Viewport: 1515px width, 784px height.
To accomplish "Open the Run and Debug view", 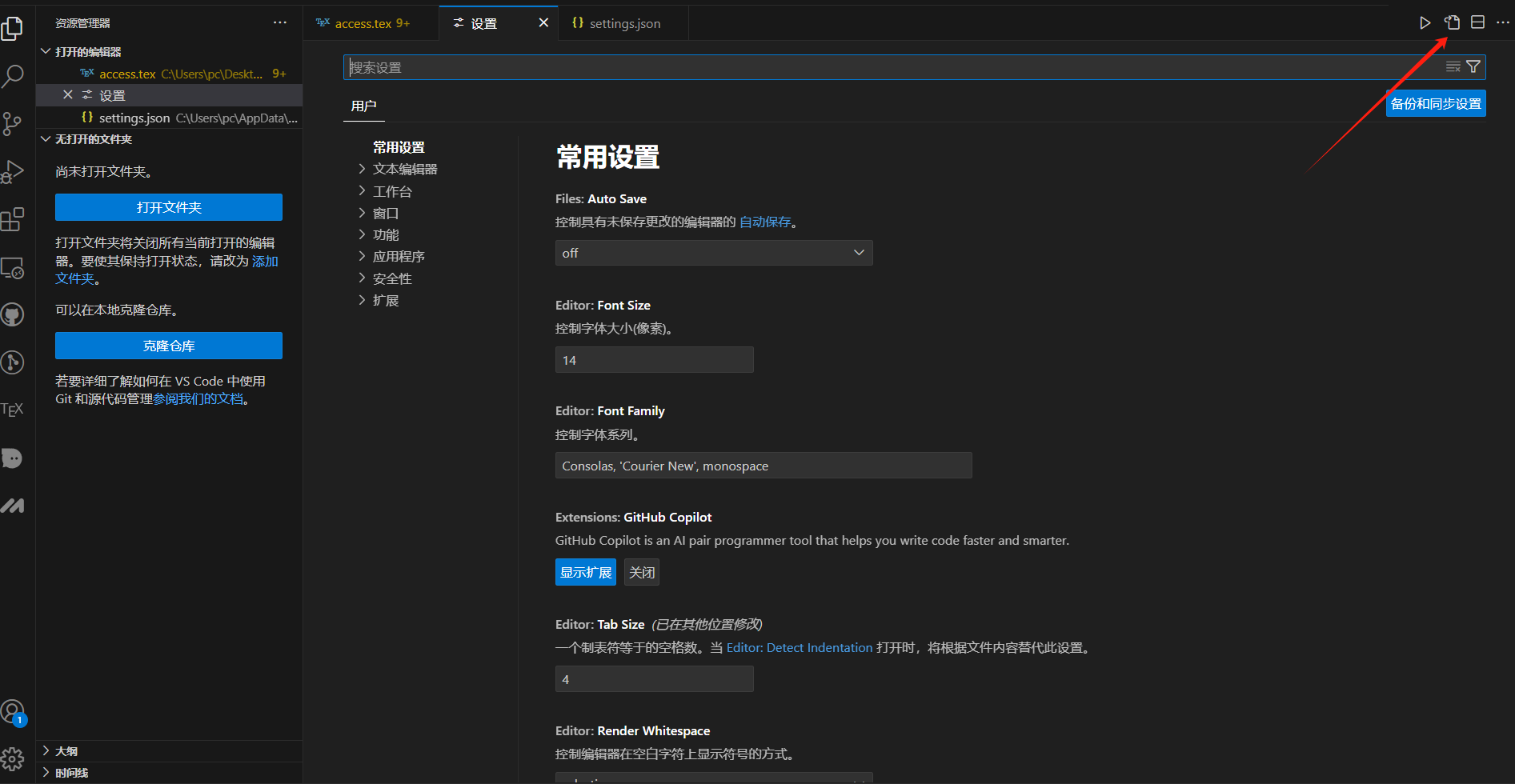I will [x=13, y=171].
